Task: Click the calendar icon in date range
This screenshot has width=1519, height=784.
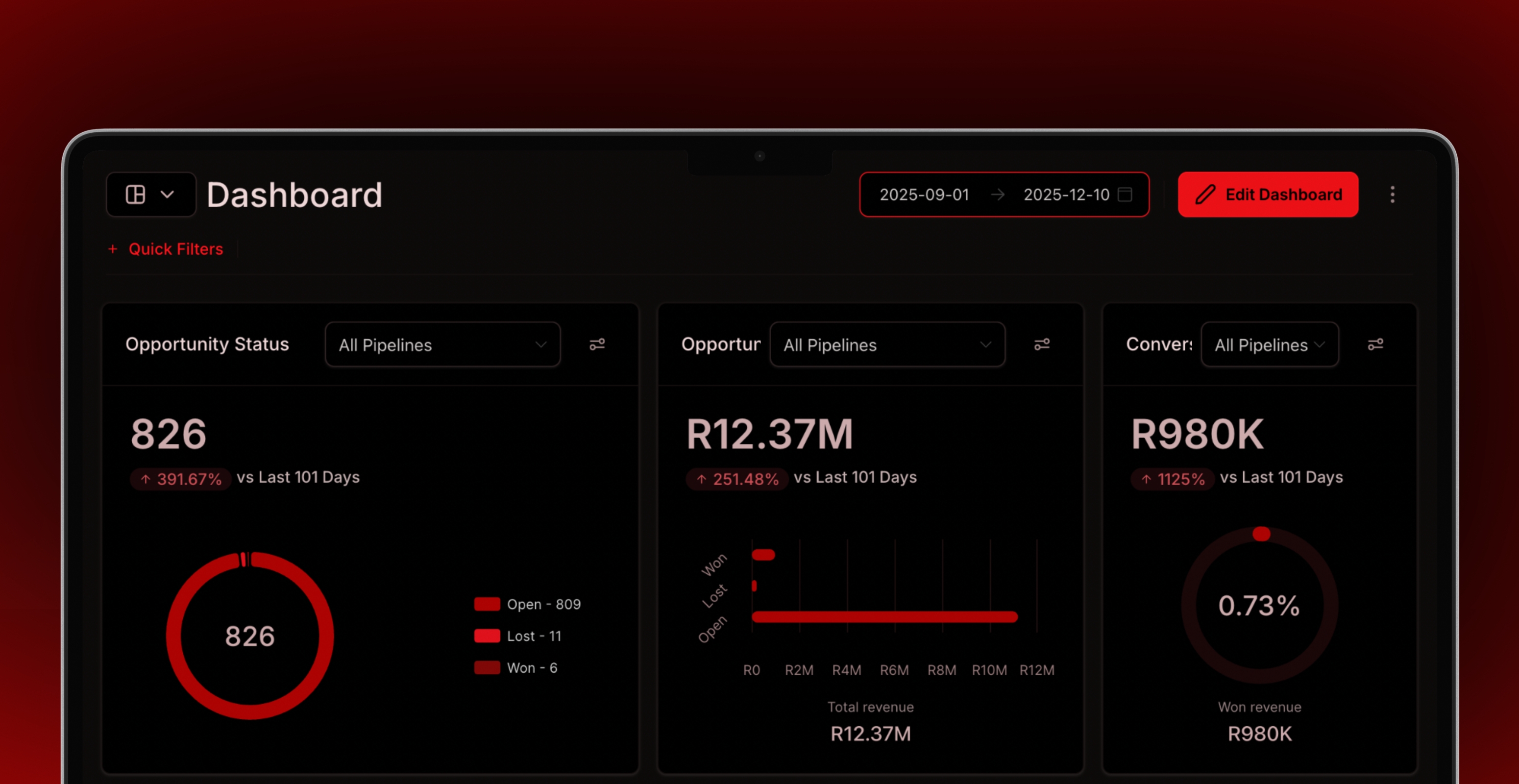Action: point(1125,195)
